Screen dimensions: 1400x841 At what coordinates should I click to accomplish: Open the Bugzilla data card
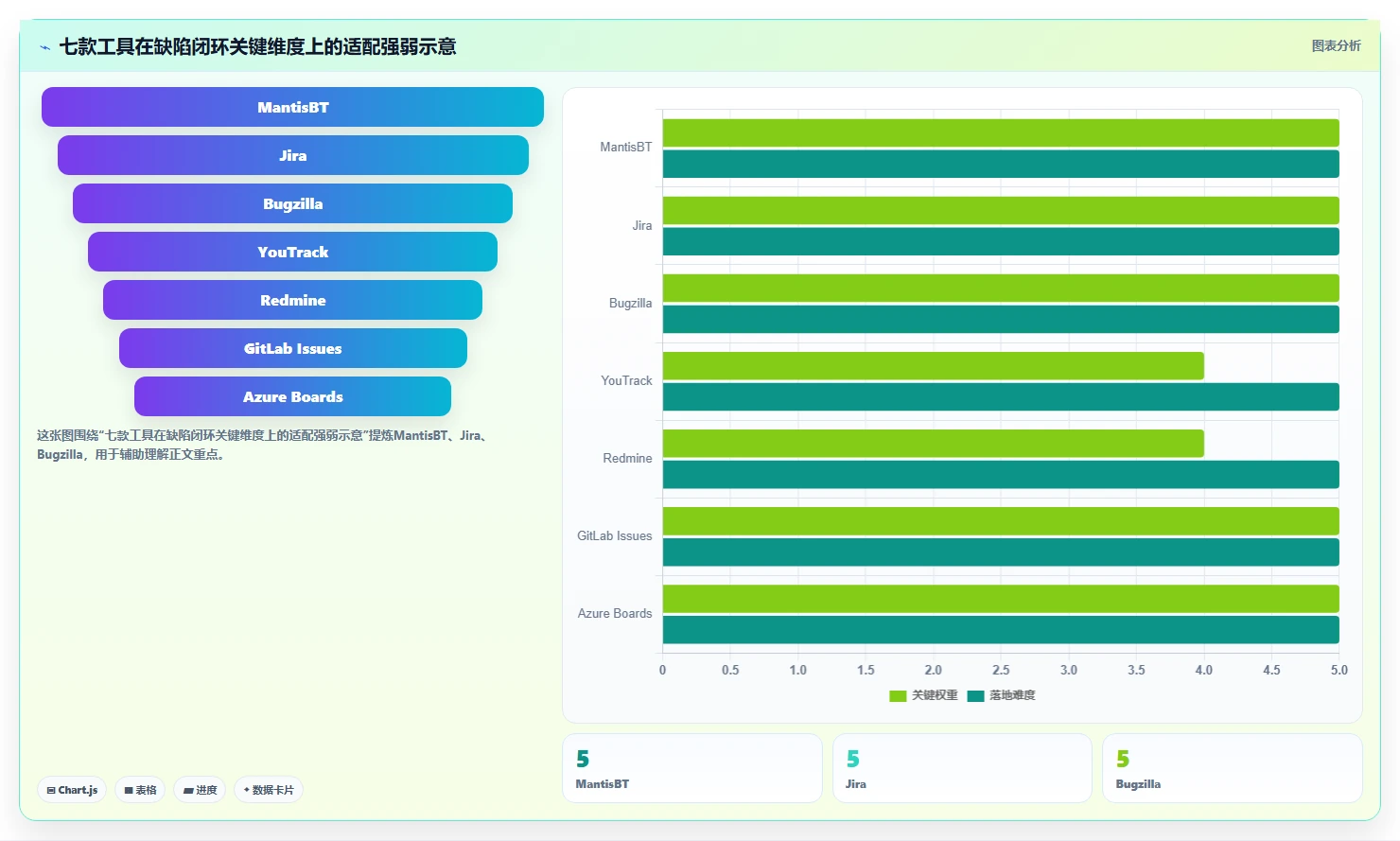pos(1233,768)
